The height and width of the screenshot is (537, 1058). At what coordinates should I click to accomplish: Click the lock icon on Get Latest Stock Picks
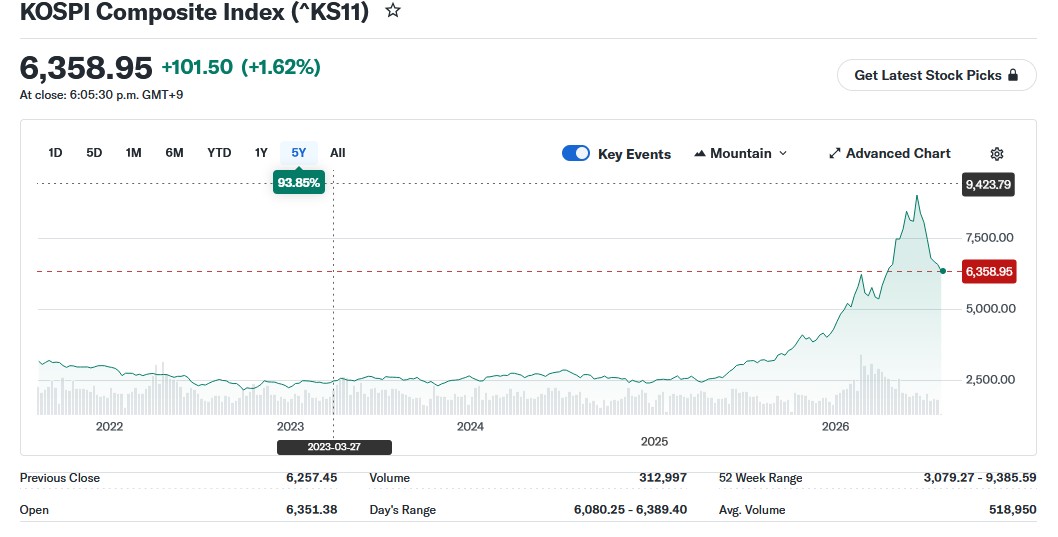1013,75
